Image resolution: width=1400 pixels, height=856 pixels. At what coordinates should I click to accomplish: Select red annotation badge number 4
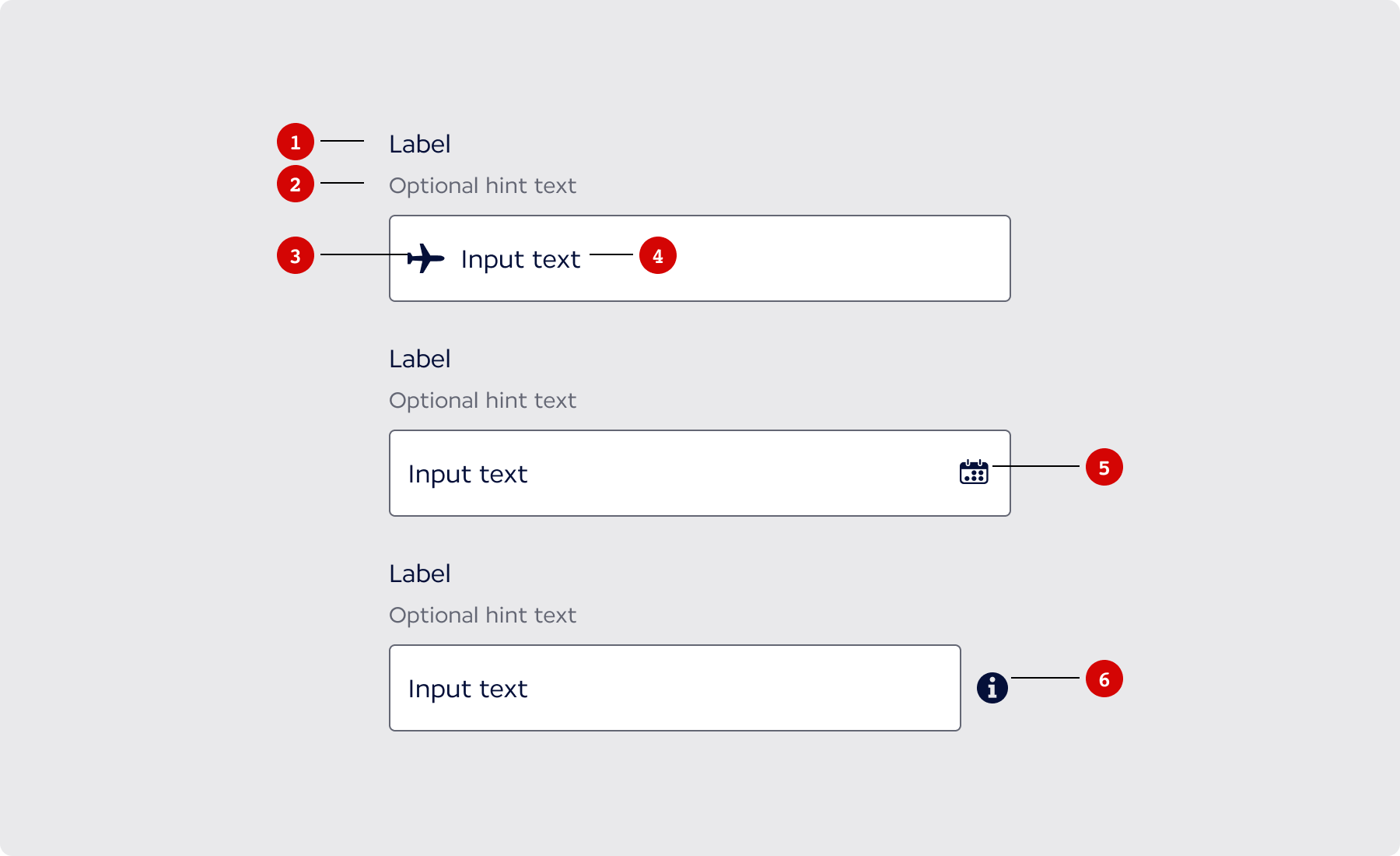[658, 255]
